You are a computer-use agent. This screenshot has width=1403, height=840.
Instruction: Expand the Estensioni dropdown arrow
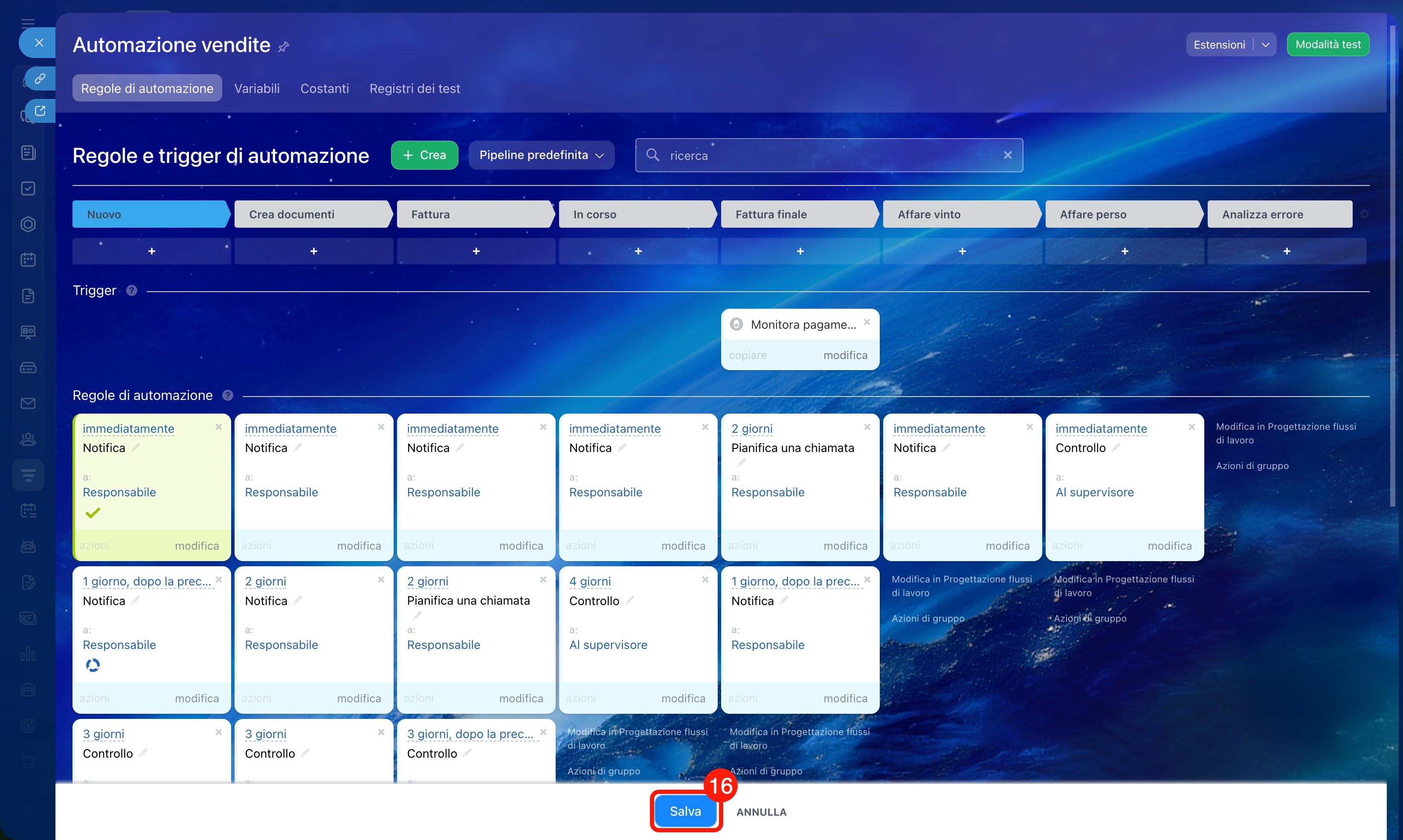pos(1266,45)
